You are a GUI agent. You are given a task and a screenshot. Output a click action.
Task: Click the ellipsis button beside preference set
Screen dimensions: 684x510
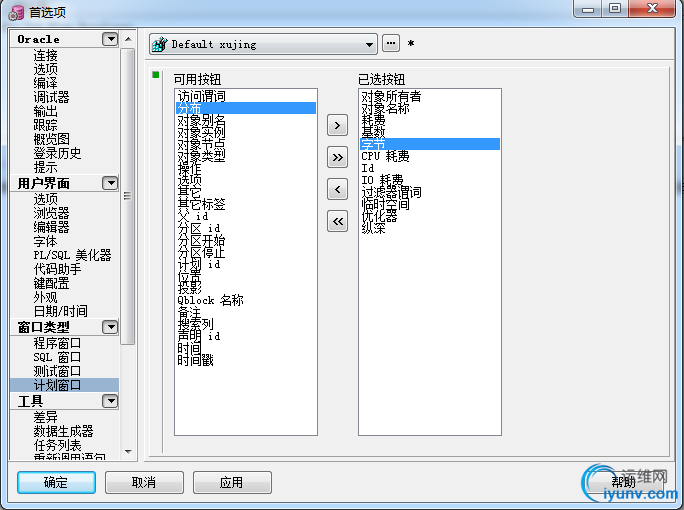click(391, 43)
